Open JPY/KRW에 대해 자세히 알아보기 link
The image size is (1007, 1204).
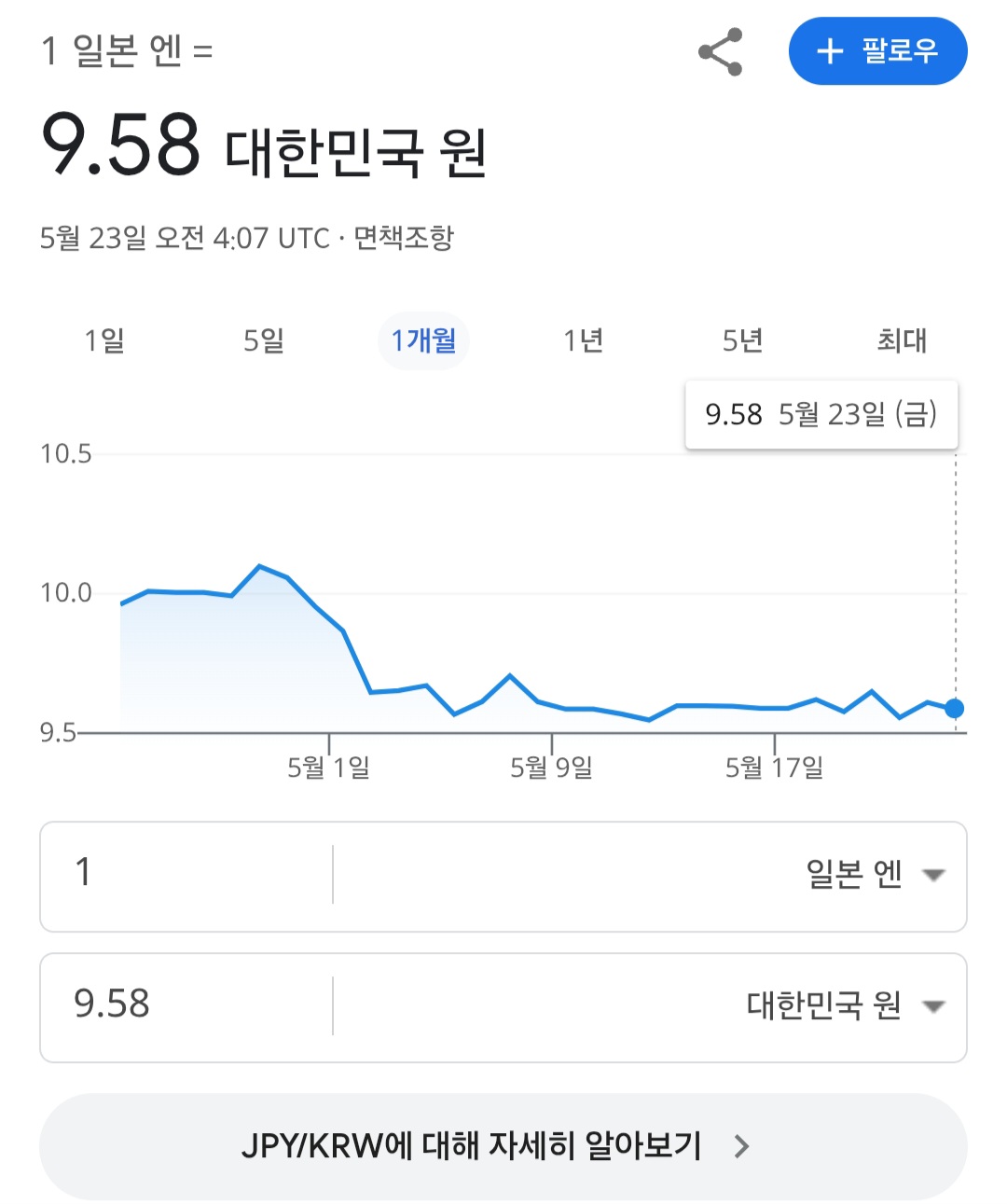(x=504, y=1146)
